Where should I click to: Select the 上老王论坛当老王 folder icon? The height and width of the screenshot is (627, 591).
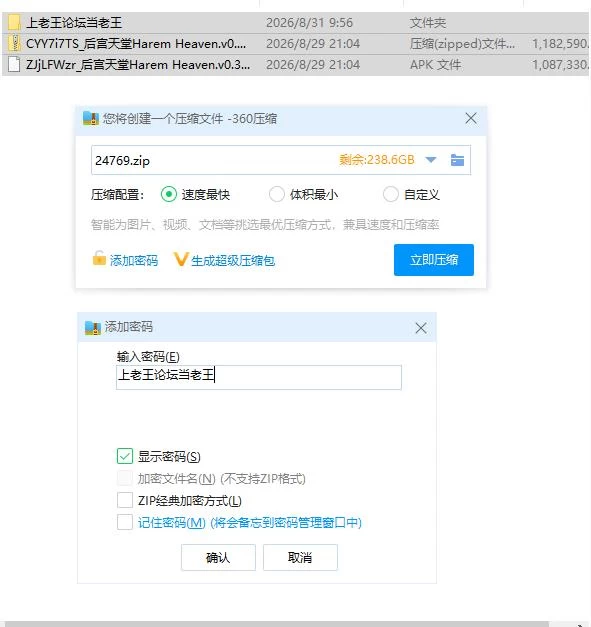tap(14, 22)
